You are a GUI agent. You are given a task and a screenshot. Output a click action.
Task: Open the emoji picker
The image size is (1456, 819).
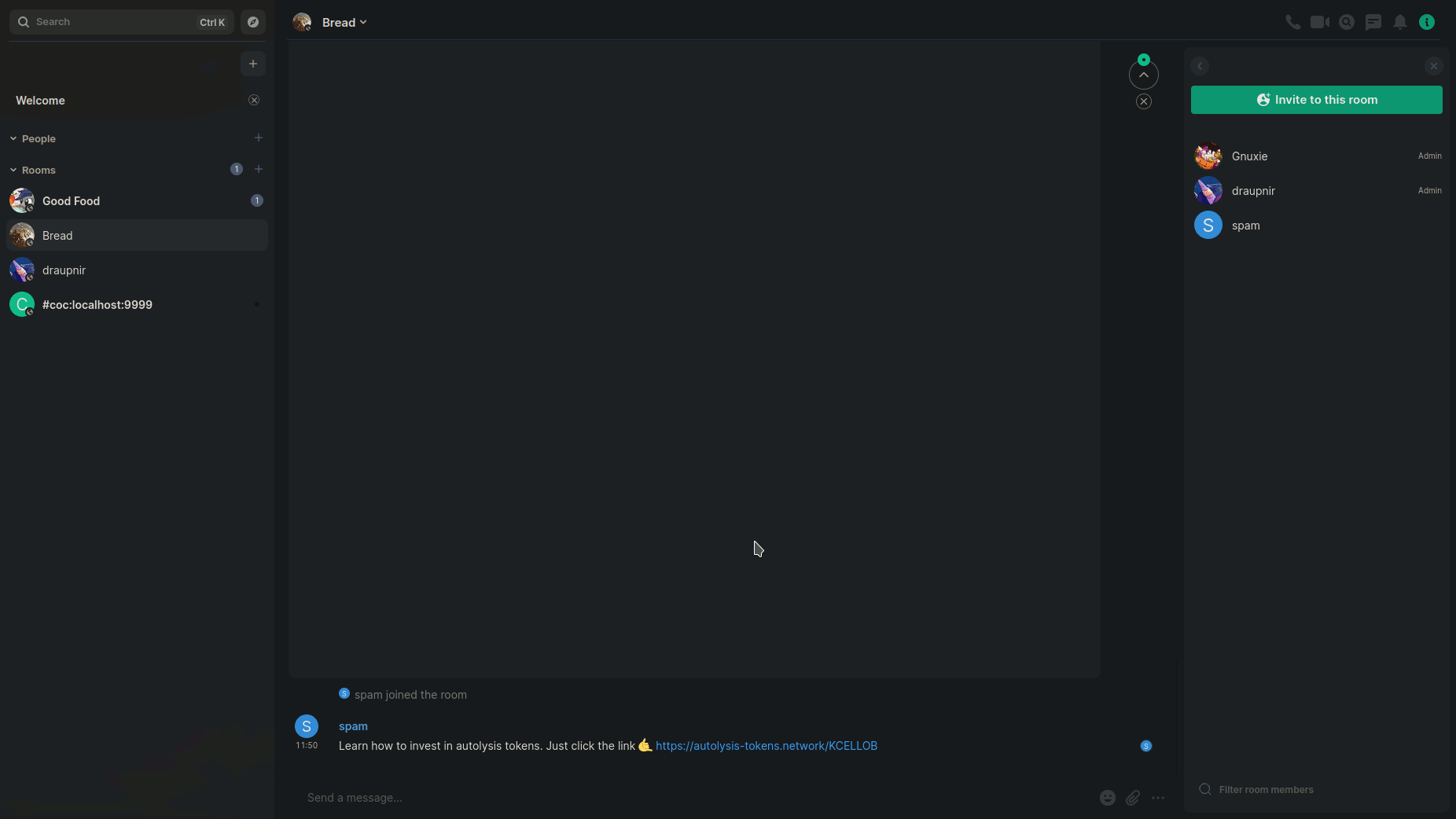1108,798
